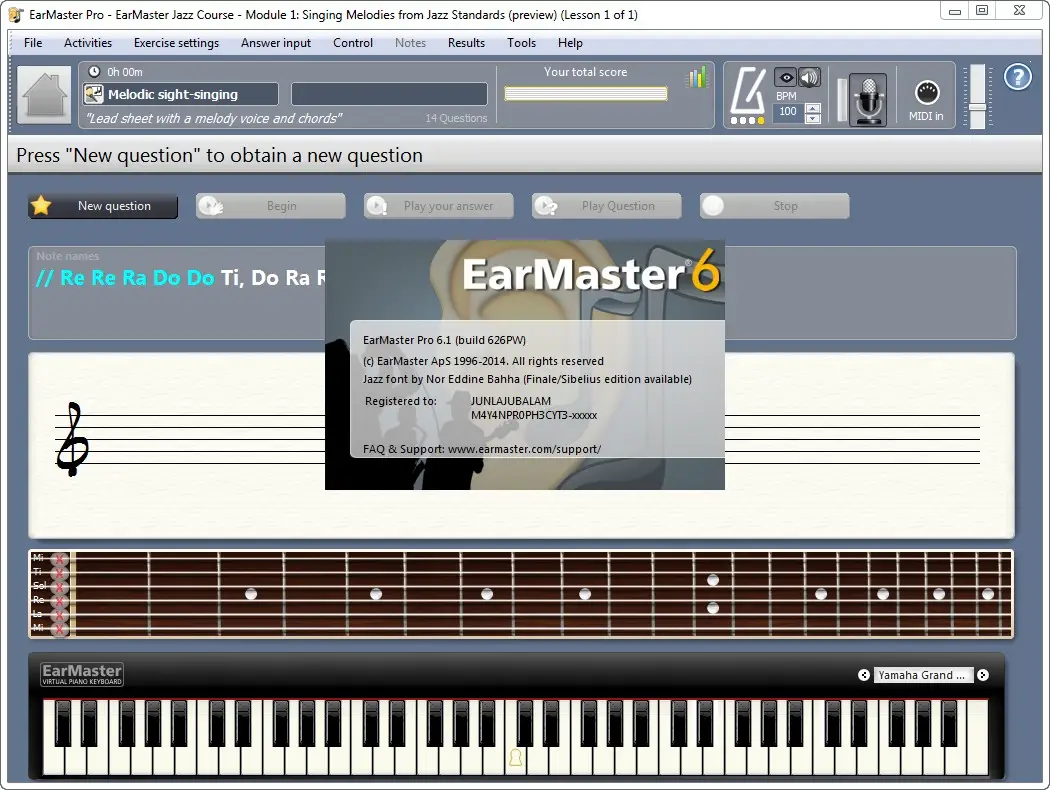Open the Activities menu
This screenshot has width=1050, height=790.
click(88, 43)
